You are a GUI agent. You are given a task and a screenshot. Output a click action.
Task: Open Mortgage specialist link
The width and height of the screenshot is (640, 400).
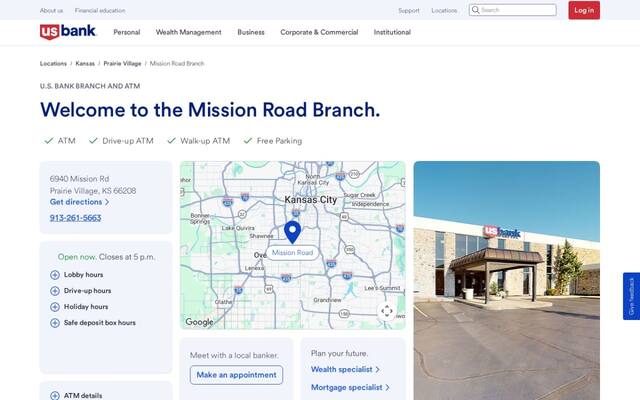[350, 387]
